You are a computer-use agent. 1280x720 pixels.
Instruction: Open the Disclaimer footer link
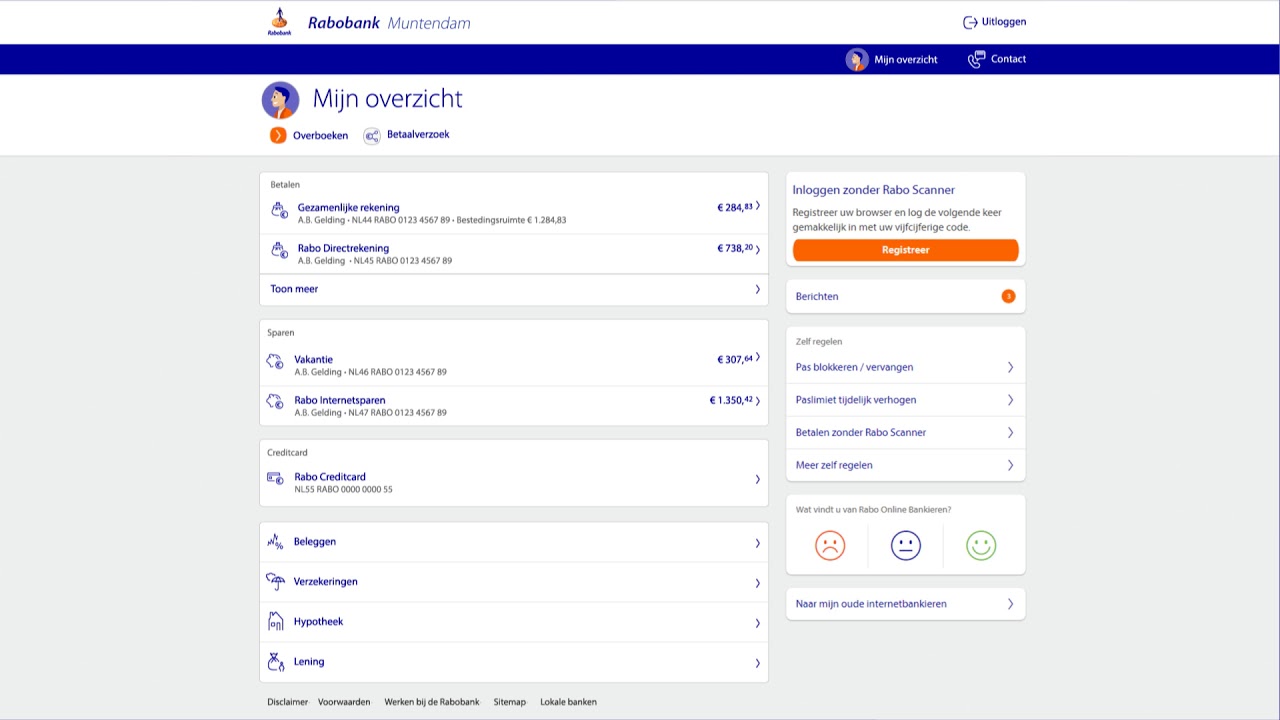(x=288, y=702)
